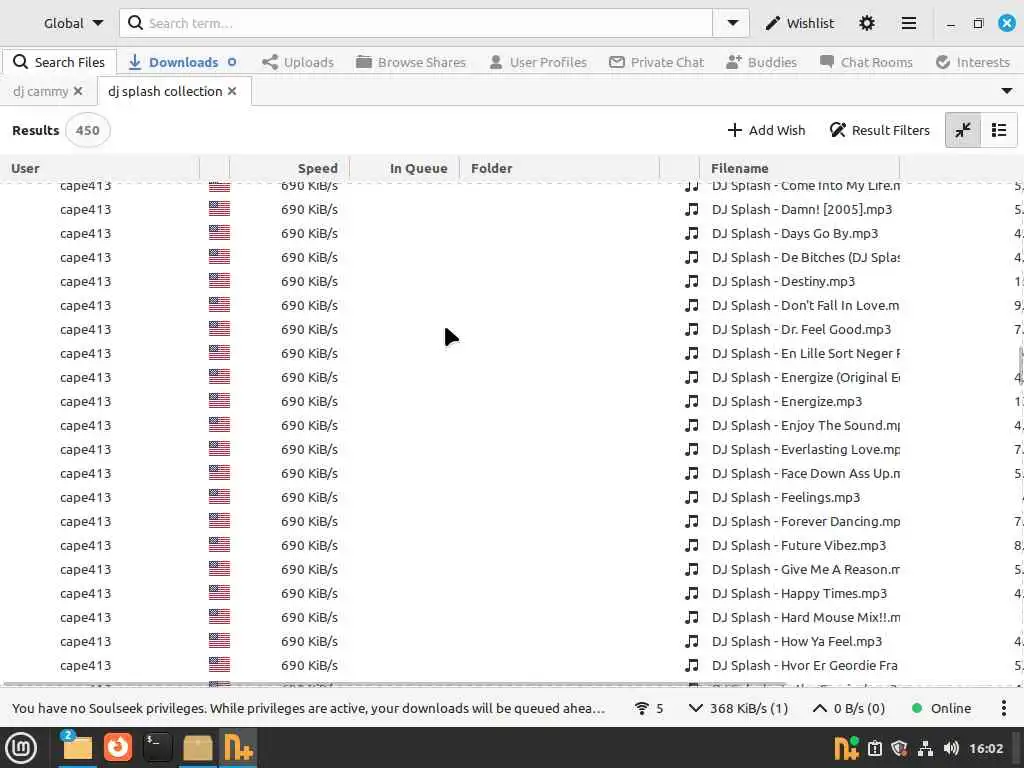Sort results by Speed column
Image resolution: width=1024 pixels, height=768 pixels.
(289, 168)
